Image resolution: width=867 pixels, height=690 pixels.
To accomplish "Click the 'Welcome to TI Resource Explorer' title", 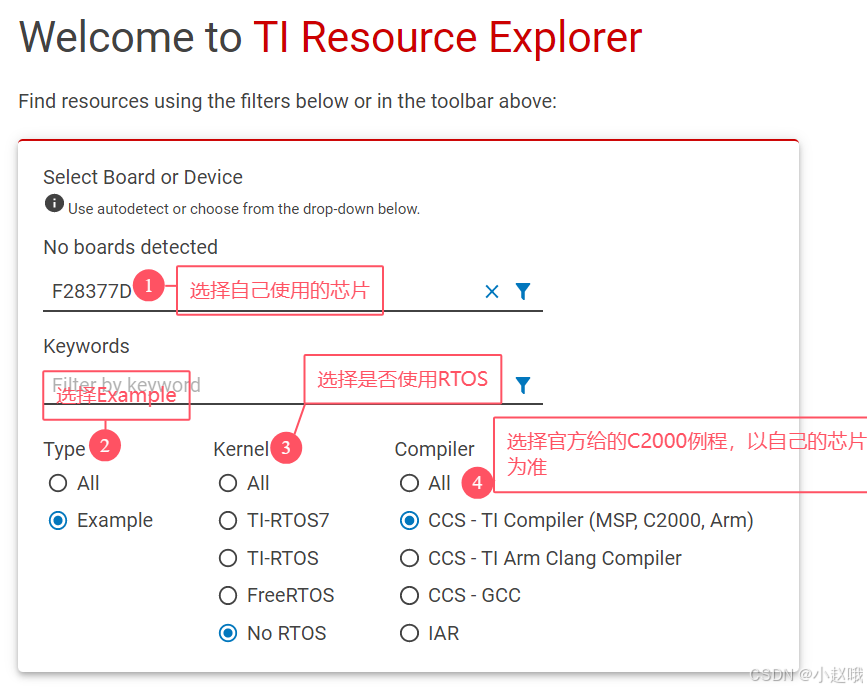I will pyautogui.click(x=331, y=37).
